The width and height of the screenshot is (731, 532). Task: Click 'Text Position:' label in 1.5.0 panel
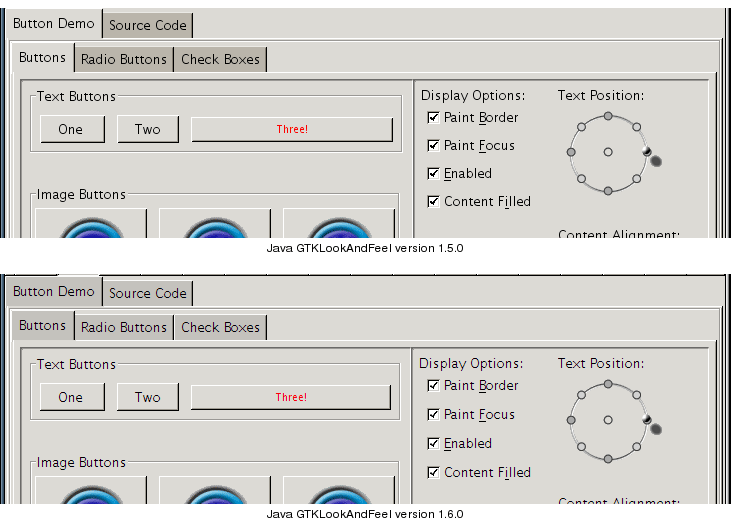[601, 96]
